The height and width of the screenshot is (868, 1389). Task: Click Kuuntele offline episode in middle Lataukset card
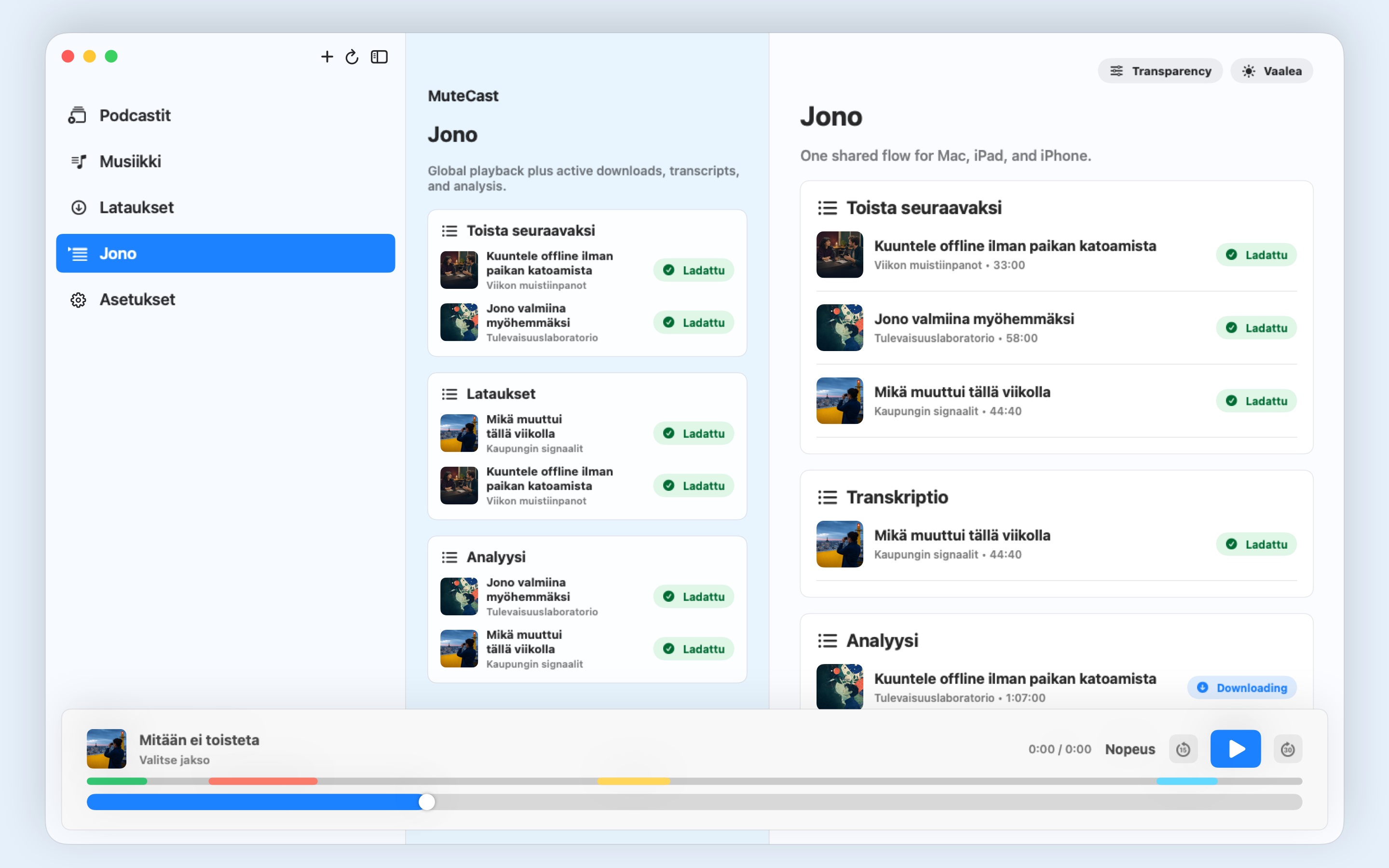[x=586, y=485]
